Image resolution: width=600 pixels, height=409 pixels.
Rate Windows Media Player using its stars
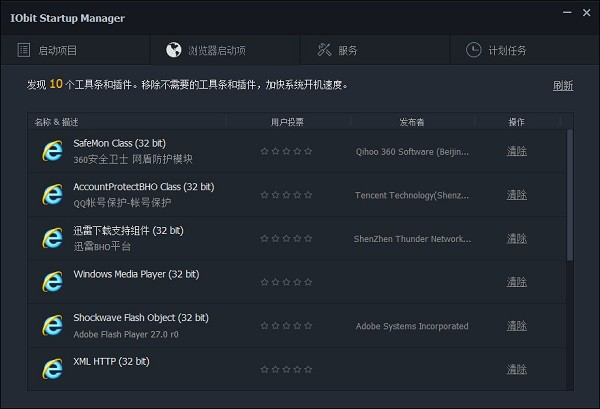point(286,282)
